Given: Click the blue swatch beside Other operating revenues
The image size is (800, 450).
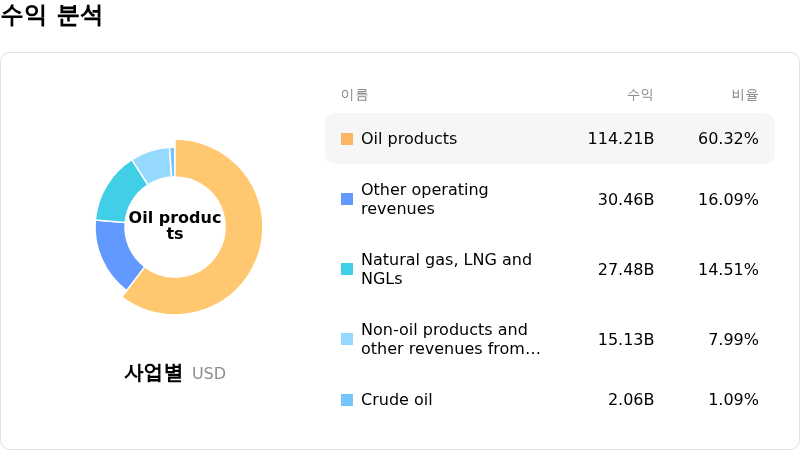Looking at the screenshot, I should (x=347, y=199).
